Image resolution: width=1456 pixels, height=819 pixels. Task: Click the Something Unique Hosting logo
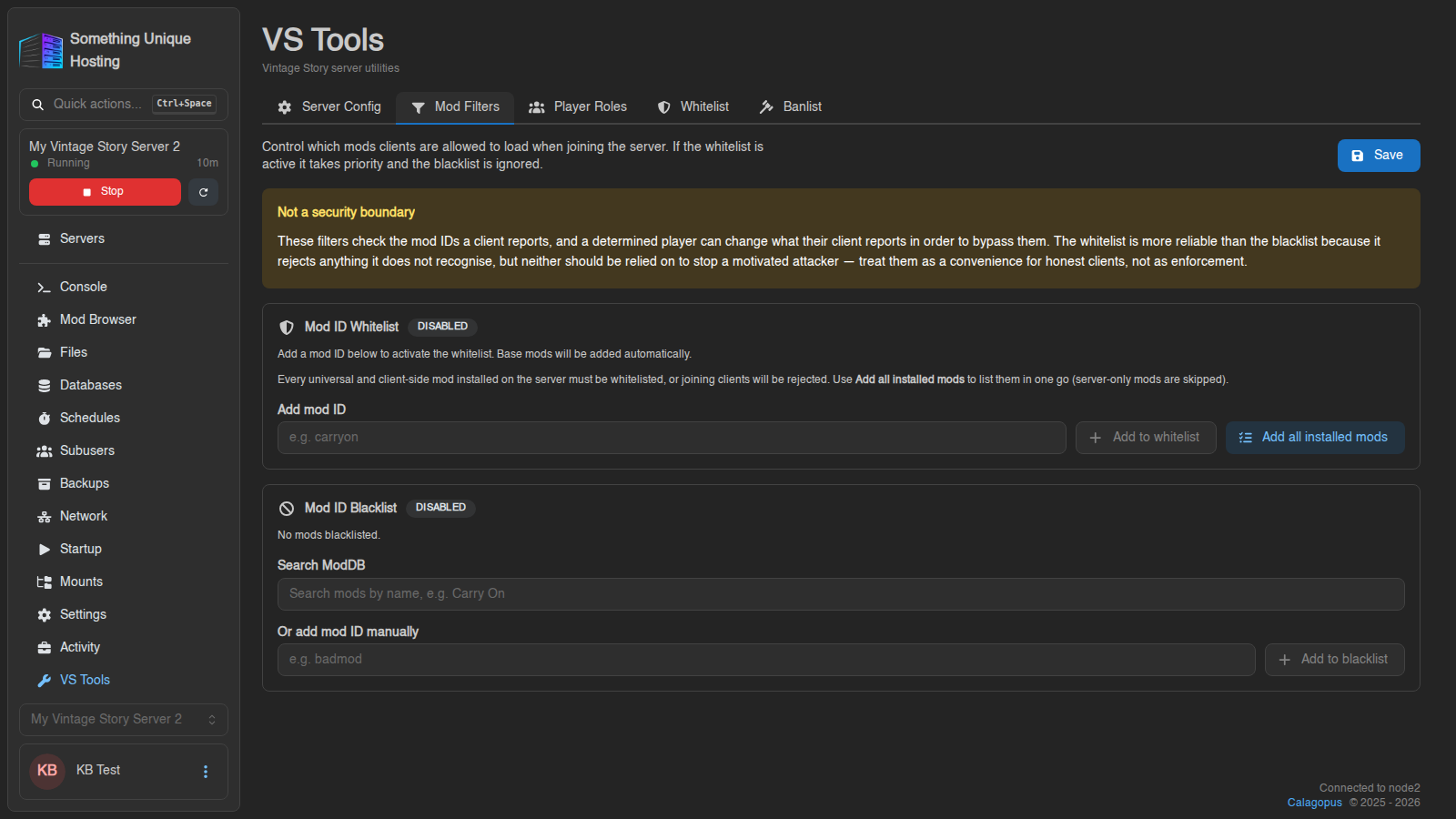coord(41,51)
